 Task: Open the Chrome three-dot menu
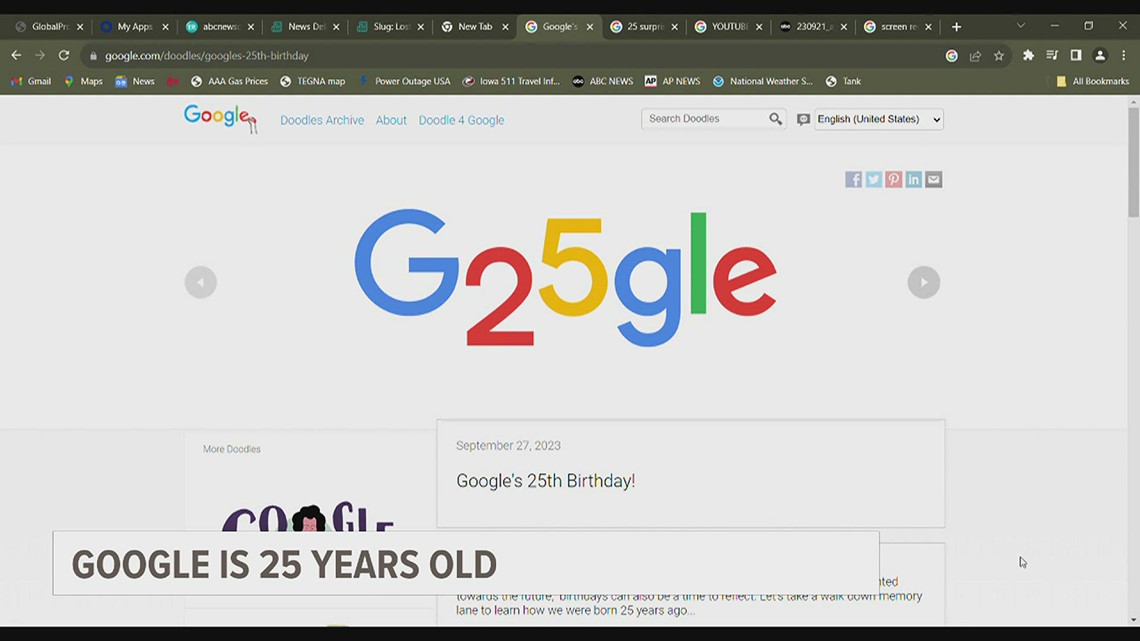[1123, 55]
